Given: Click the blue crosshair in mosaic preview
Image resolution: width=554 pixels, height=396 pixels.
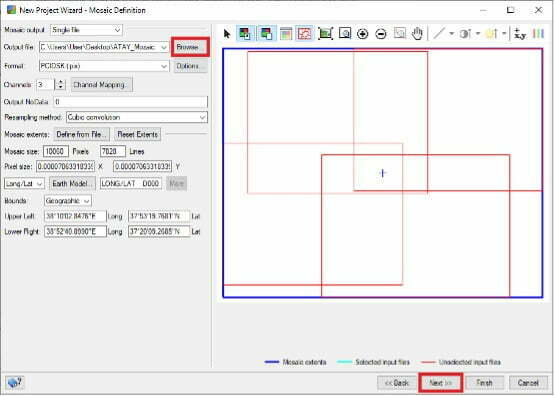Looking at the screenshot, I should [x=383, y=173].
